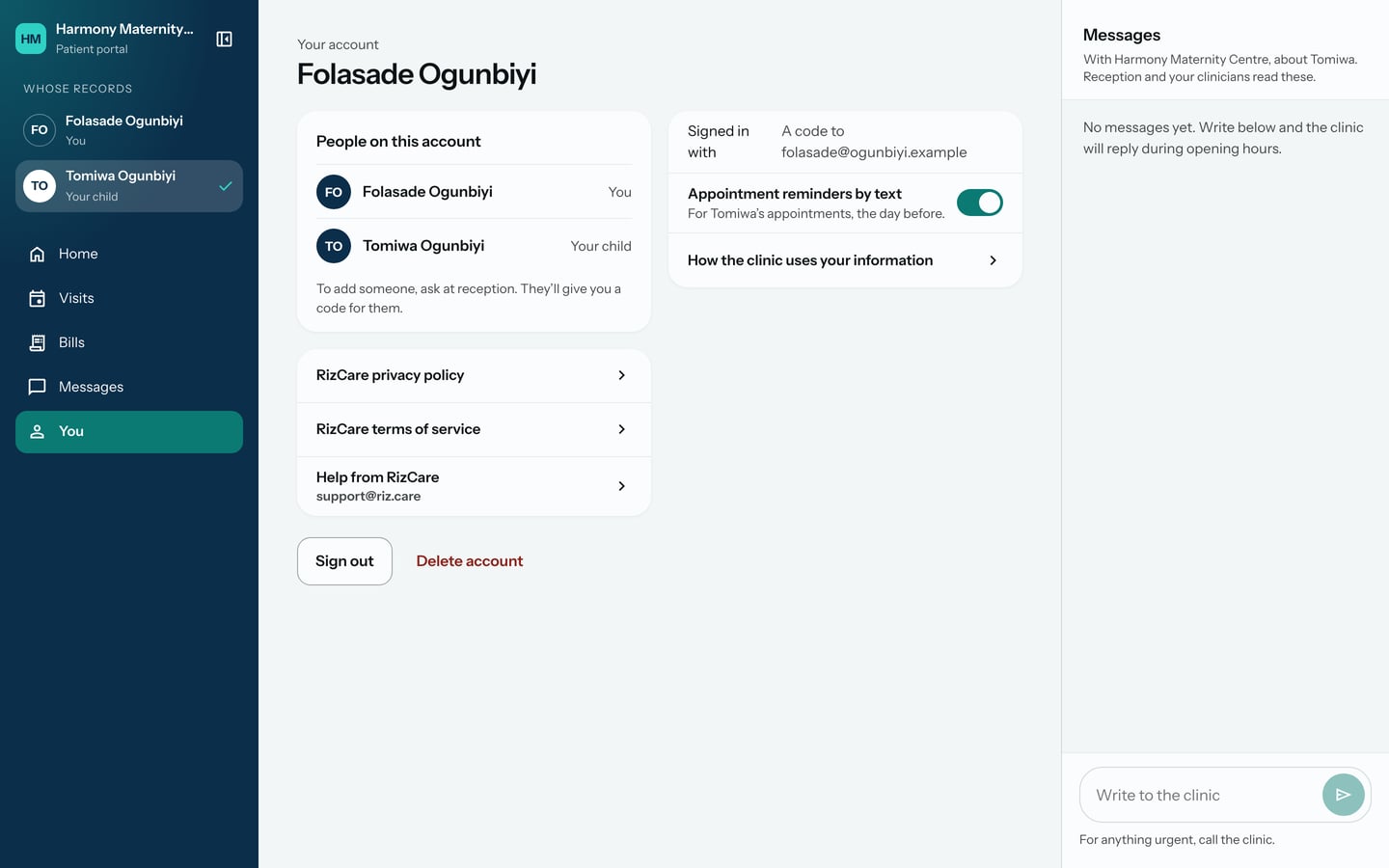Collapse the sidebar with the panel icon
Viewport: 1389px width, 868px height.
(224, 39)
